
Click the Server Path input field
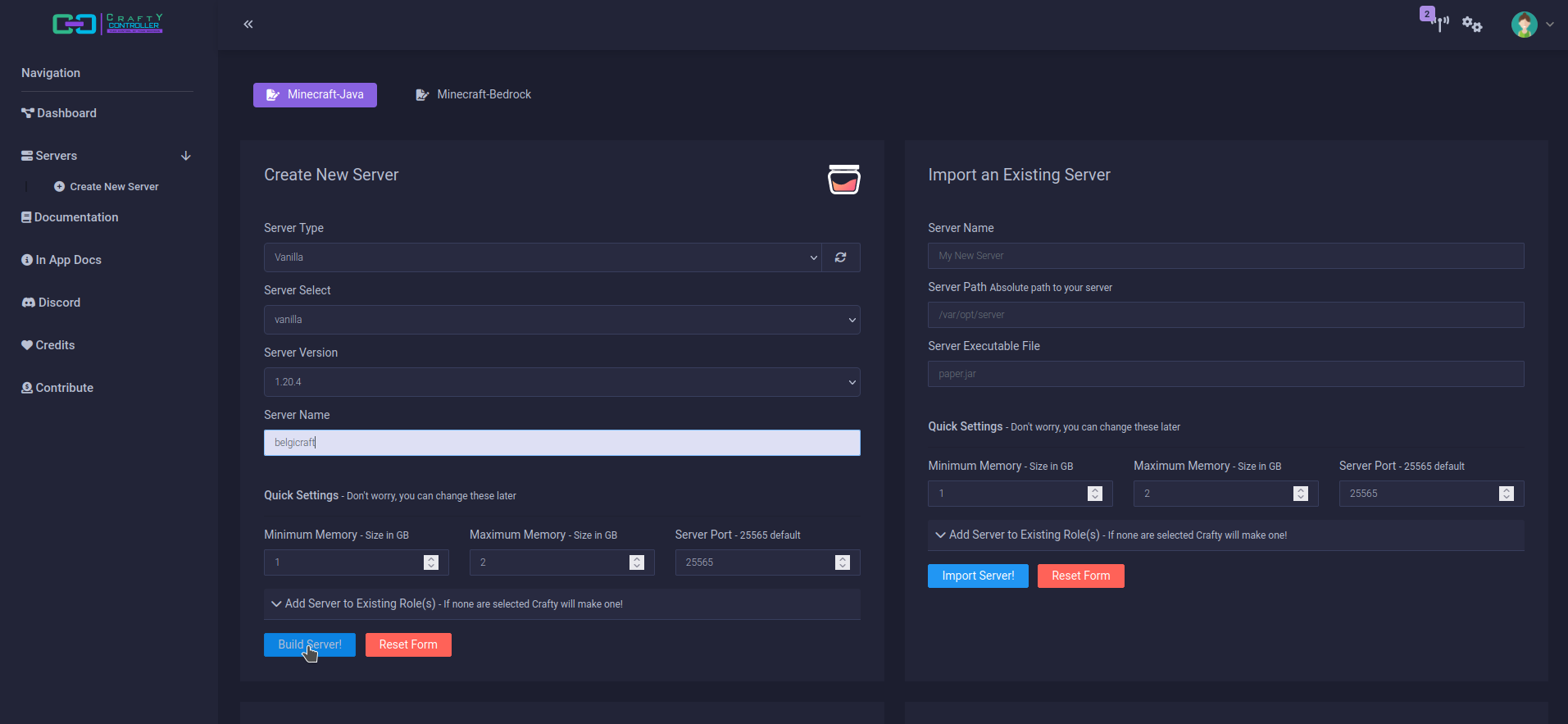point(1226,315)
